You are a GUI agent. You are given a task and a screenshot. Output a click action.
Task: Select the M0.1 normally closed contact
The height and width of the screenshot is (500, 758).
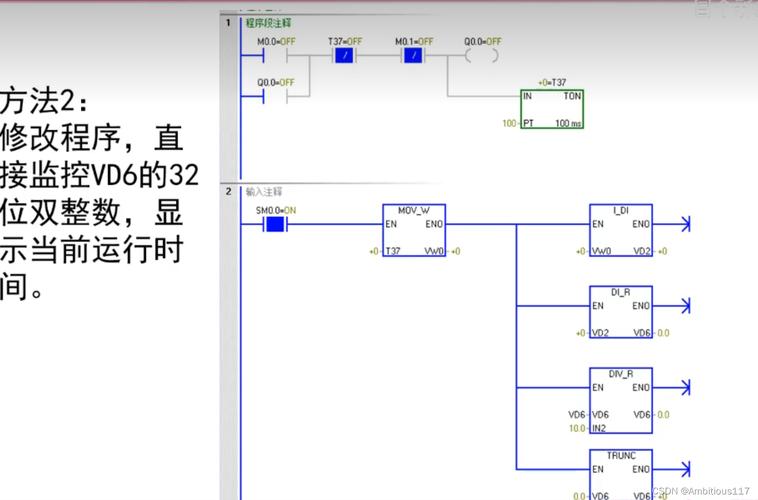[413, 56]
